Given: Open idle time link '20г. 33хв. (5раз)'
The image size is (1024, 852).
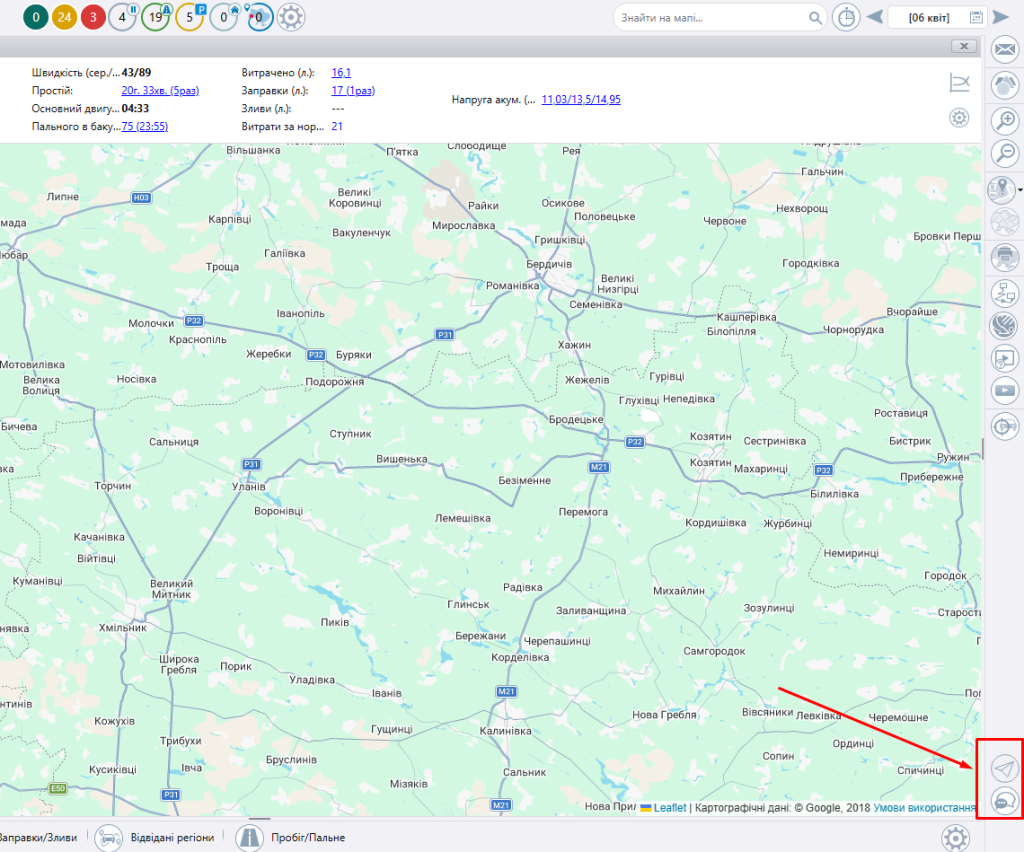Looking at the screenshot, I should click(160, 91).
